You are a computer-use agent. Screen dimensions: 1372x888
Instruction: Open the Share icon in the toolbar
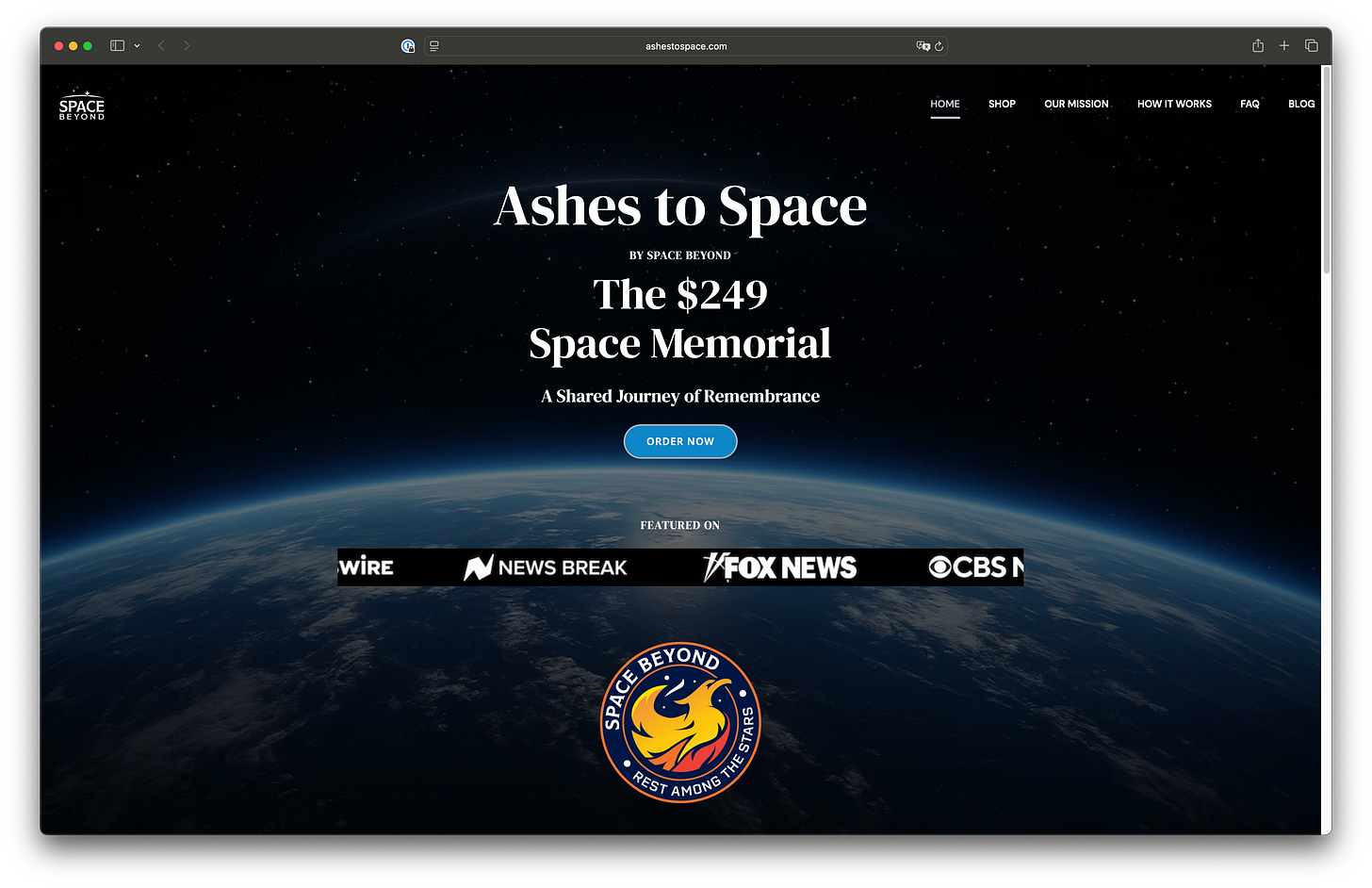coord(1258,45)
